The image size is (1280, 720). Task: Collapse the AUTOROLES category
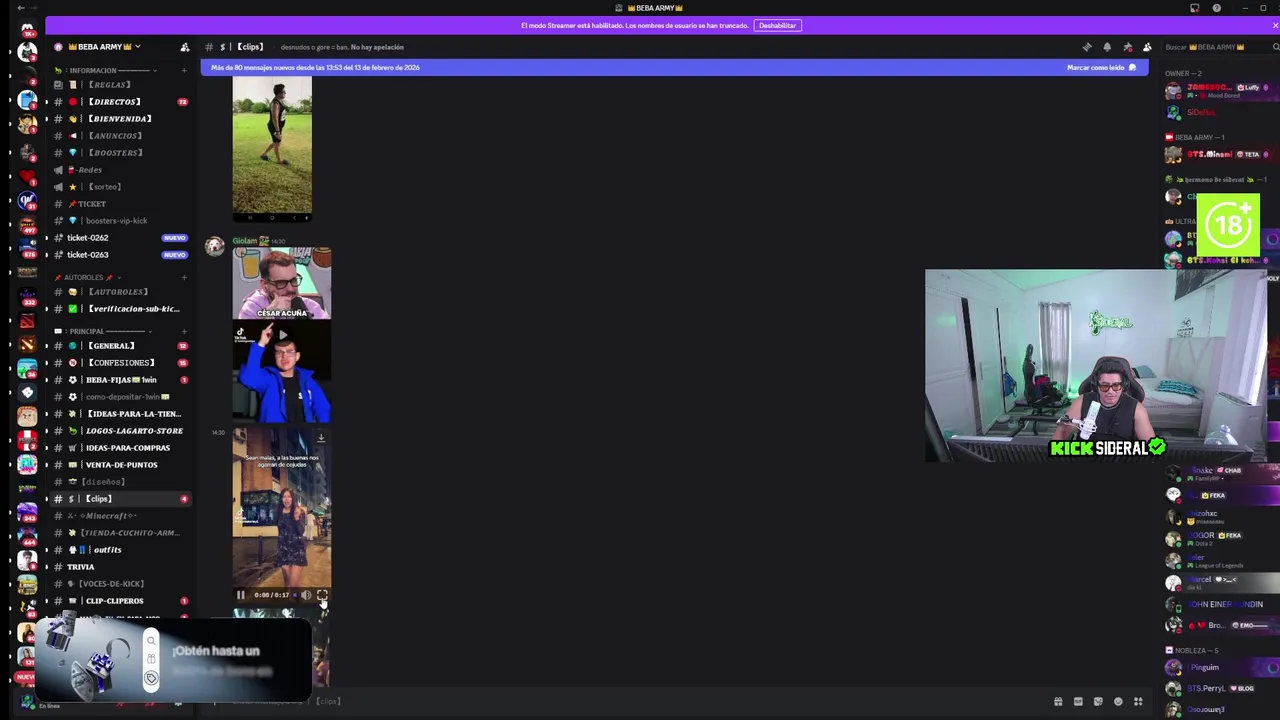(88, 277)
